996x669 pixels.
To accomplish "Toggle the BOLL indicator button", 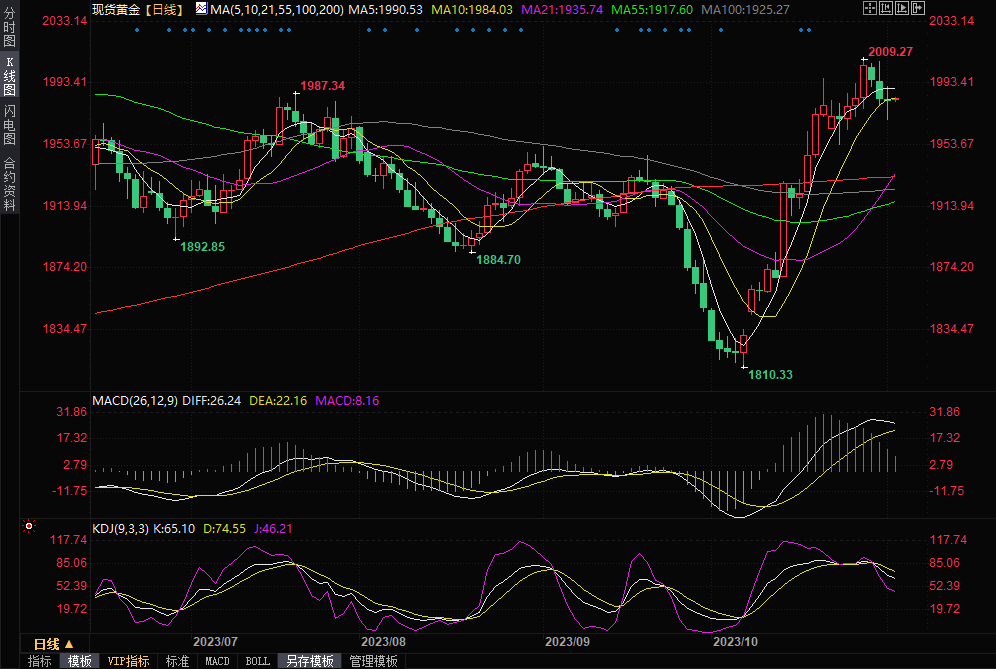I will click(257, 661).
